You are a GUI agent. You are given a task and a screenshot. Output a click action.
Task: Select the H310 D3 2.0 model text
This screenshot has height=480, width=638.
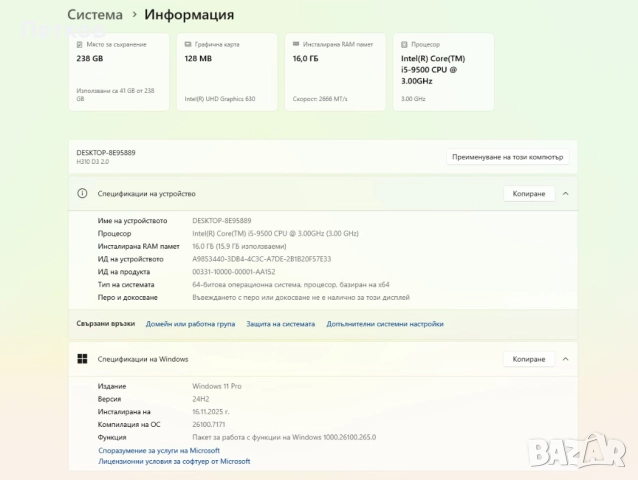[93, 161]
